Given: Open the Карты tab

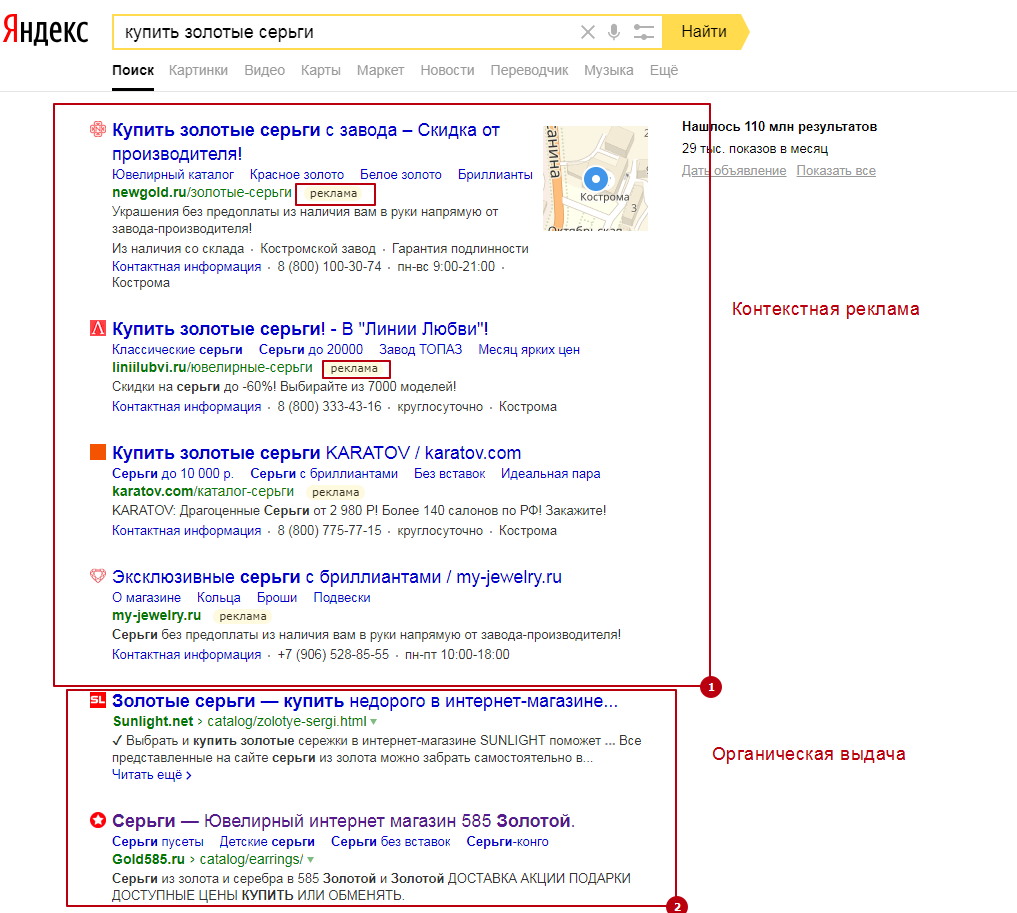Looking at the screenshot, I should (x=320, y=70).
